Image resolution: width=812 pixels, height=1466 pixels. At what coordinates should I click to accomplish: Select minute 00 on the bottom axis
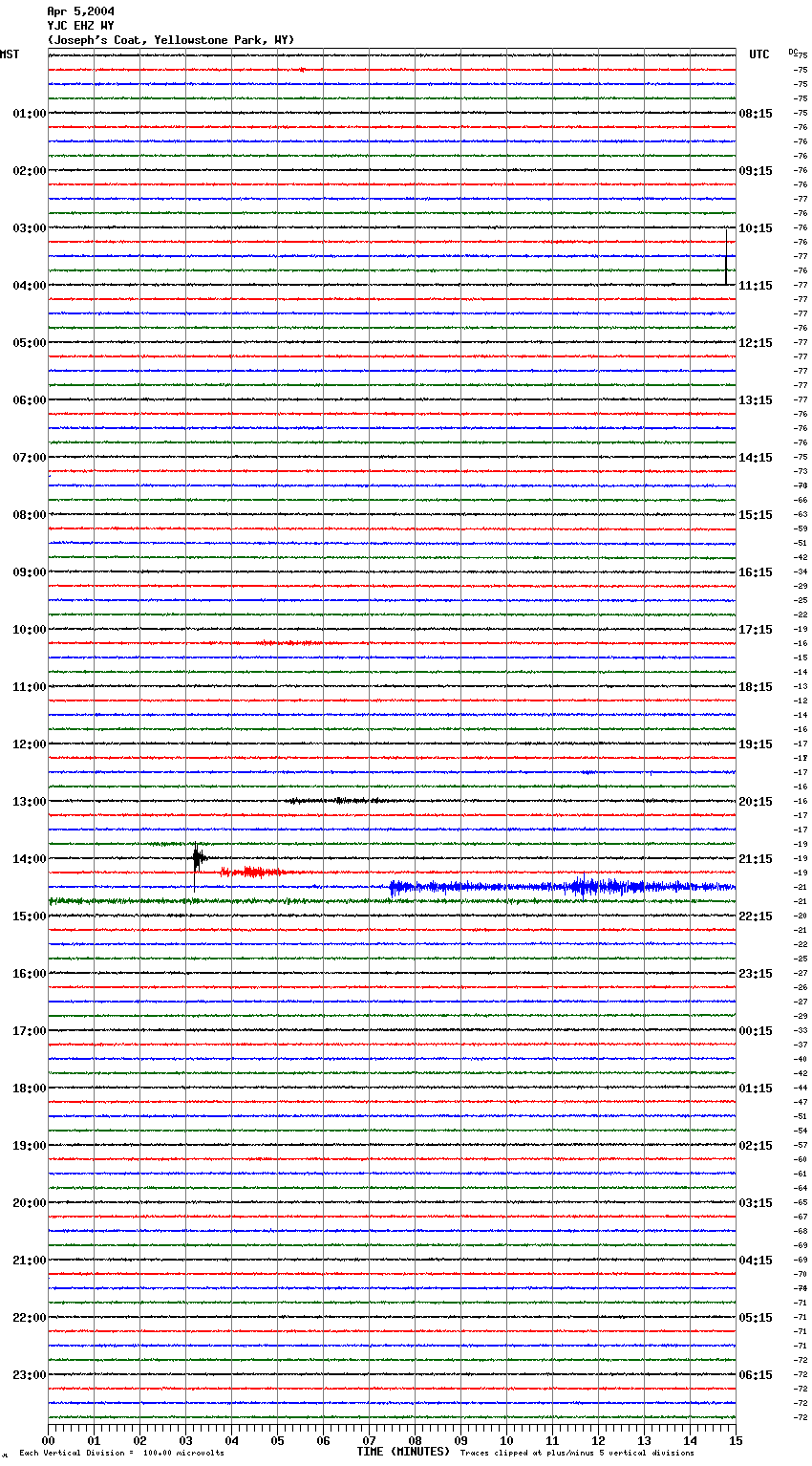point(48,1439)
